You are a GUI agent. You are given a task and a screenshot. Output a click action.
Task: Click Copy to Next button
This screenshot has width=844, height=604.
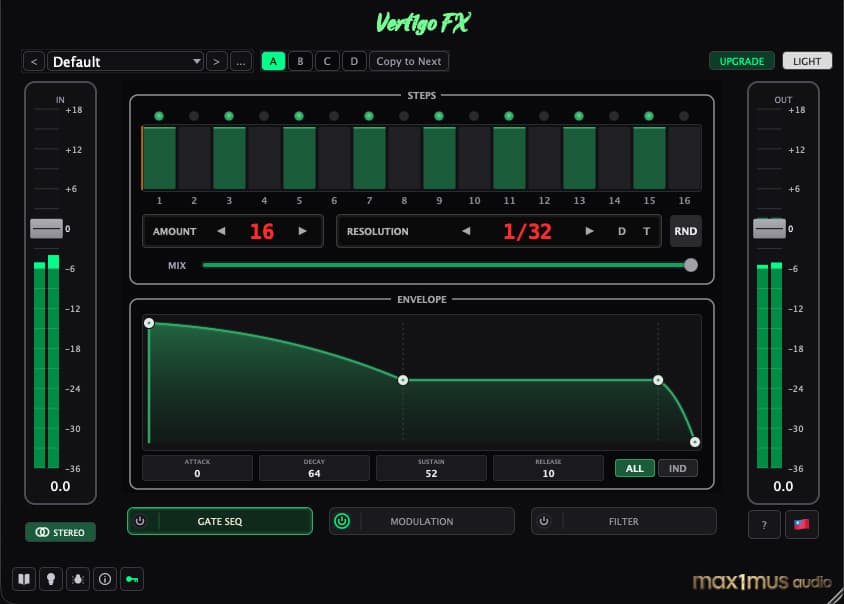[x=409, y=61]
